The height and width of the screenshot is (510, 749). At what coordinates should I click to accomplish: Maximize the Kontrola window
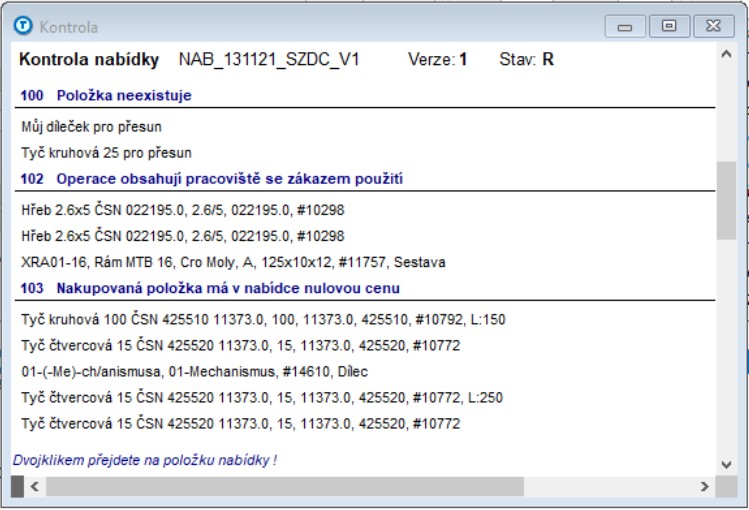pos(669,27)
